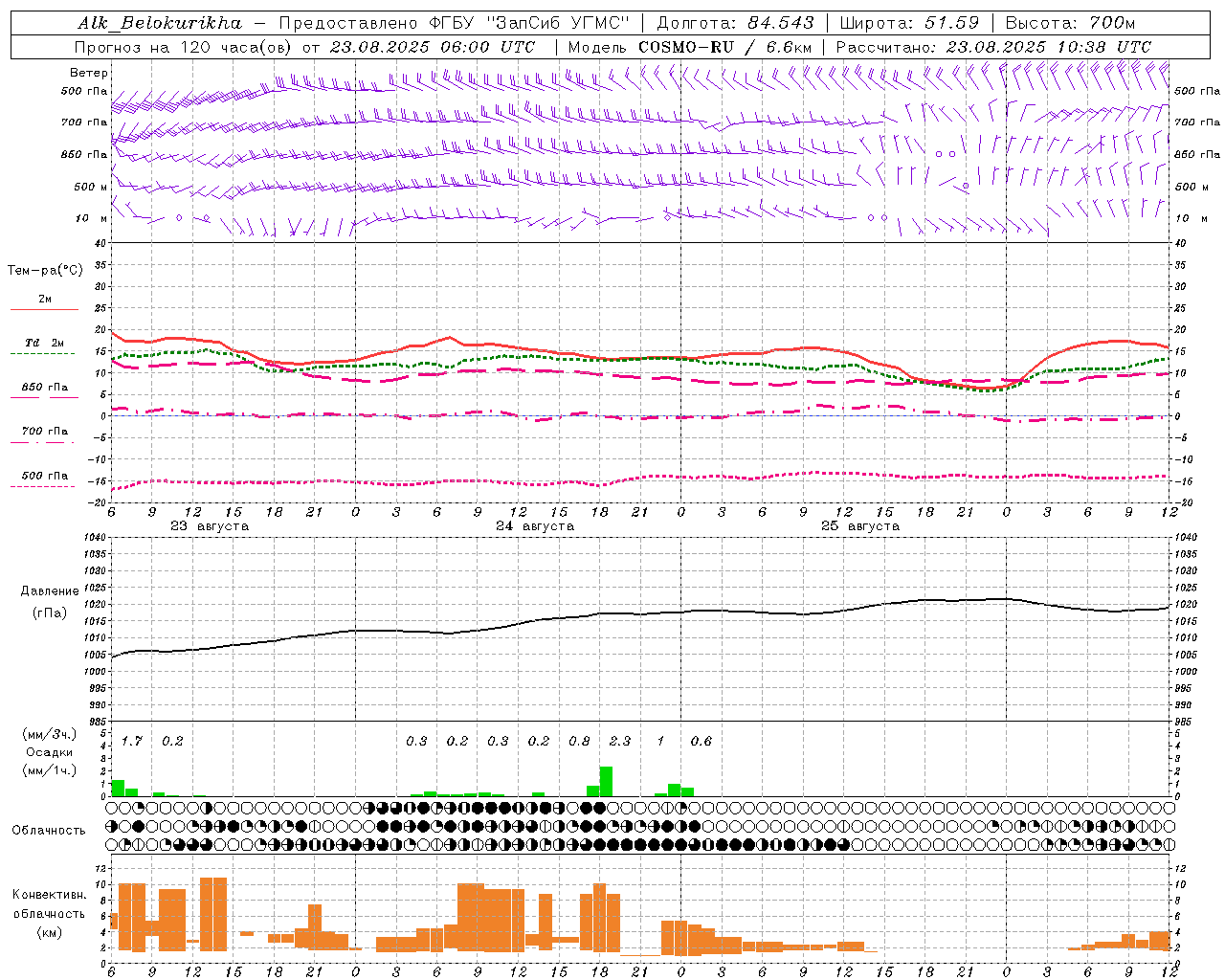This screenshot has width=1225, height=980.
Task: Click the Высота: 700м value
Action: (x=1070, y=23)
